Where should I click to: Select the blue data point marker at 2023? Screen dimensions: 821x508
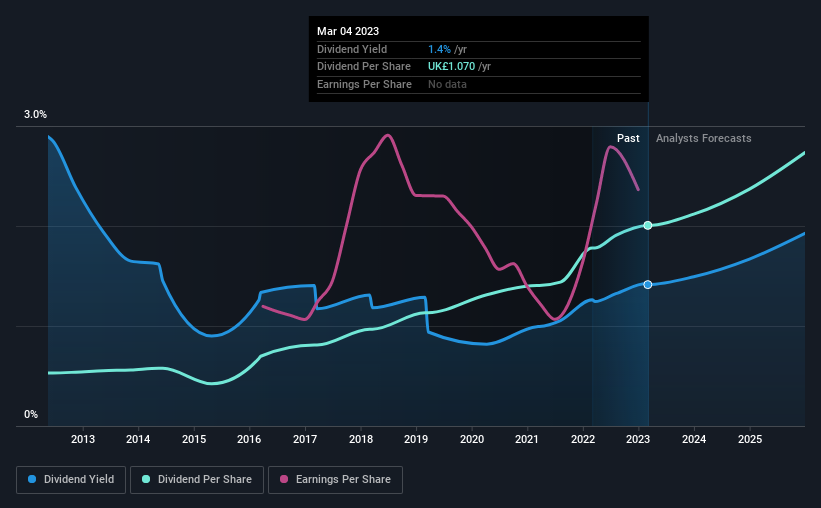click(648, 284)
